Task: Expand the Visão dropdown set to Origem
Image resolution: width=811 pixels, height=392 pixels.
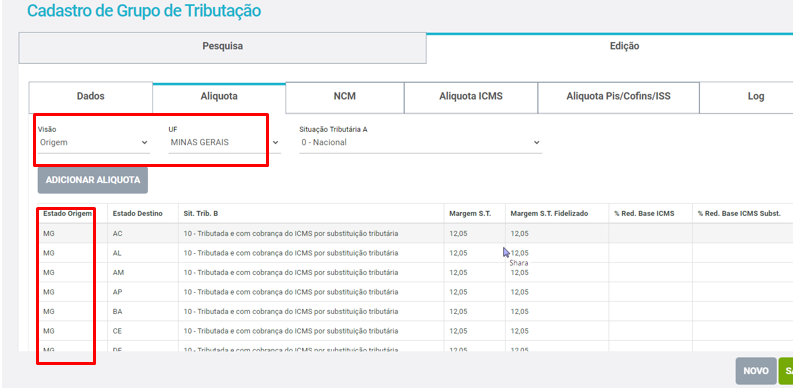Action: click(x=94, y=143)
